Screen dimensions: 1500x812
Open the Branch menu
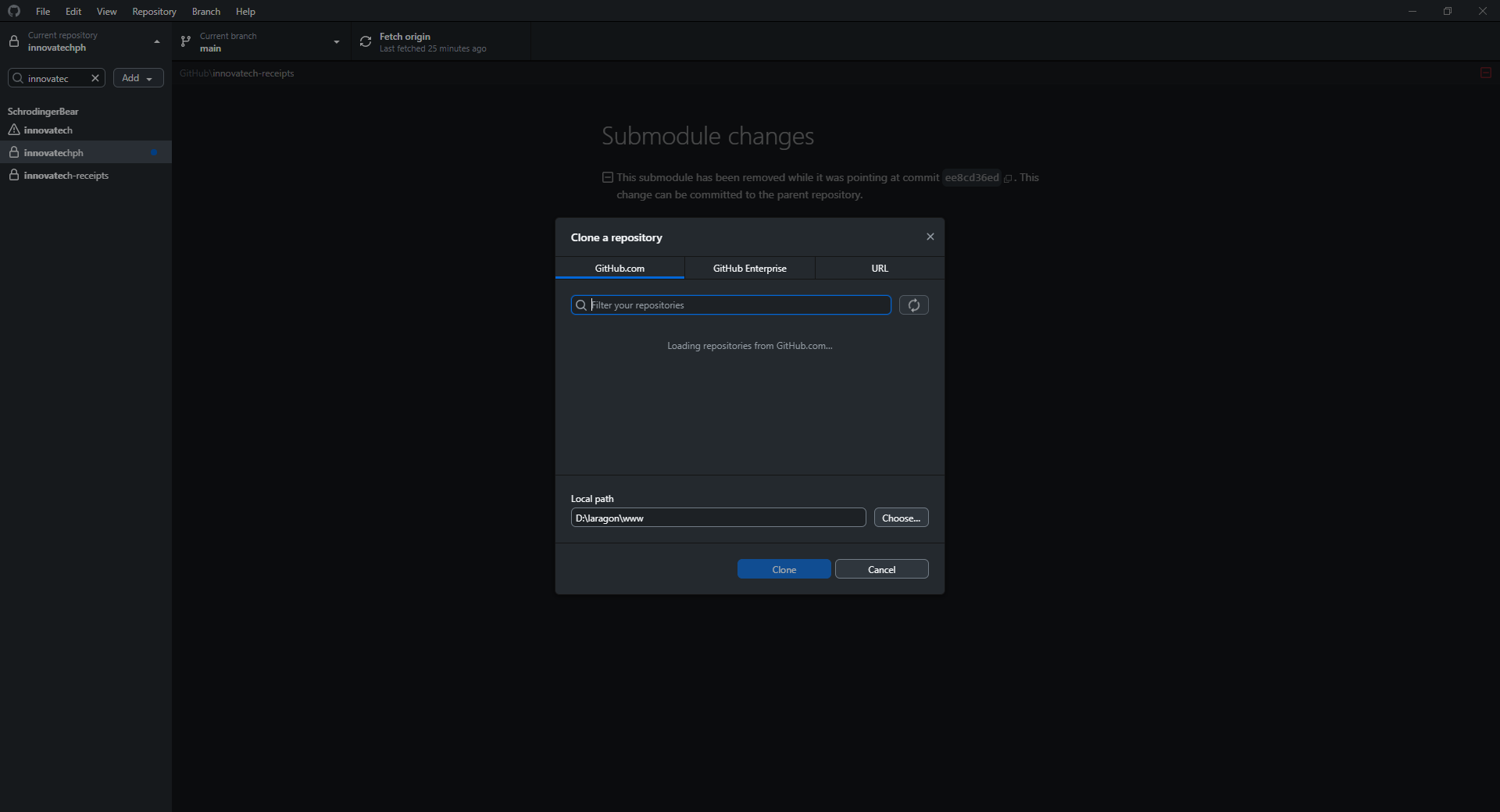pyautogui.click(x=206, y=11)
